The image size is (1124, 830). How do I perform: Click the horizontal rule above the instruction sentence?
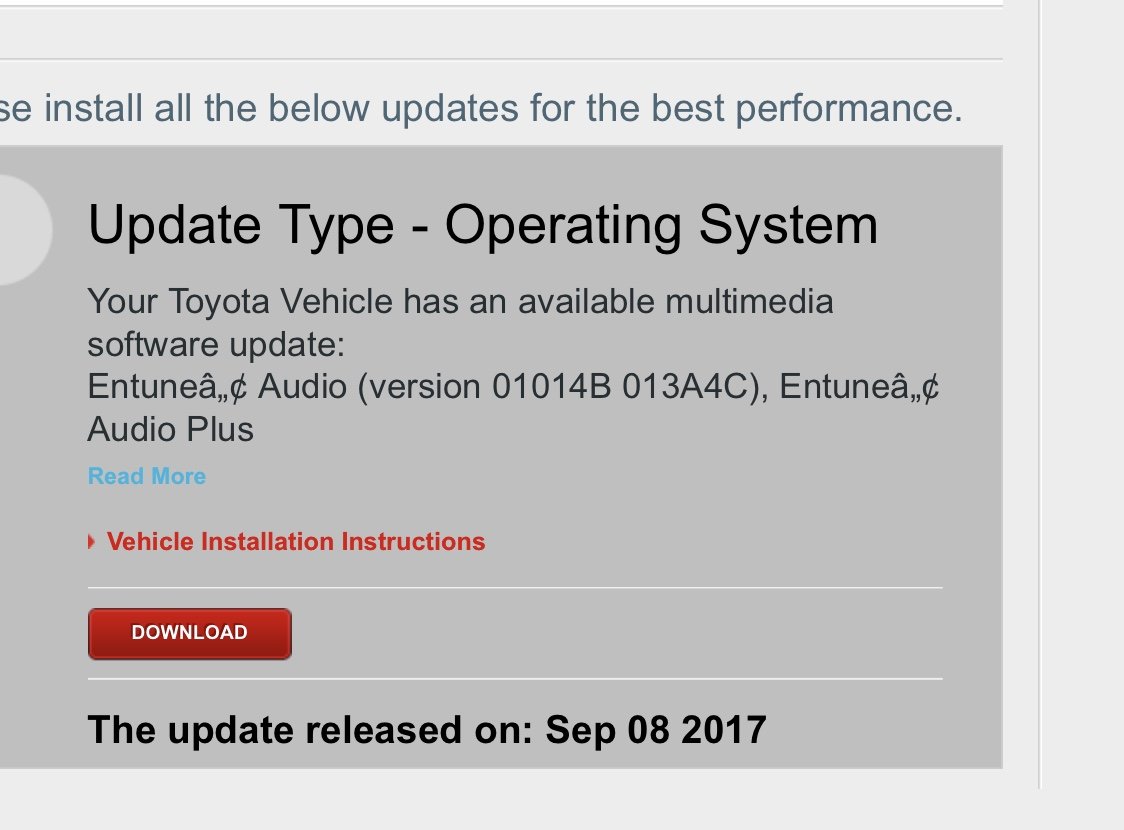(501, 59)
